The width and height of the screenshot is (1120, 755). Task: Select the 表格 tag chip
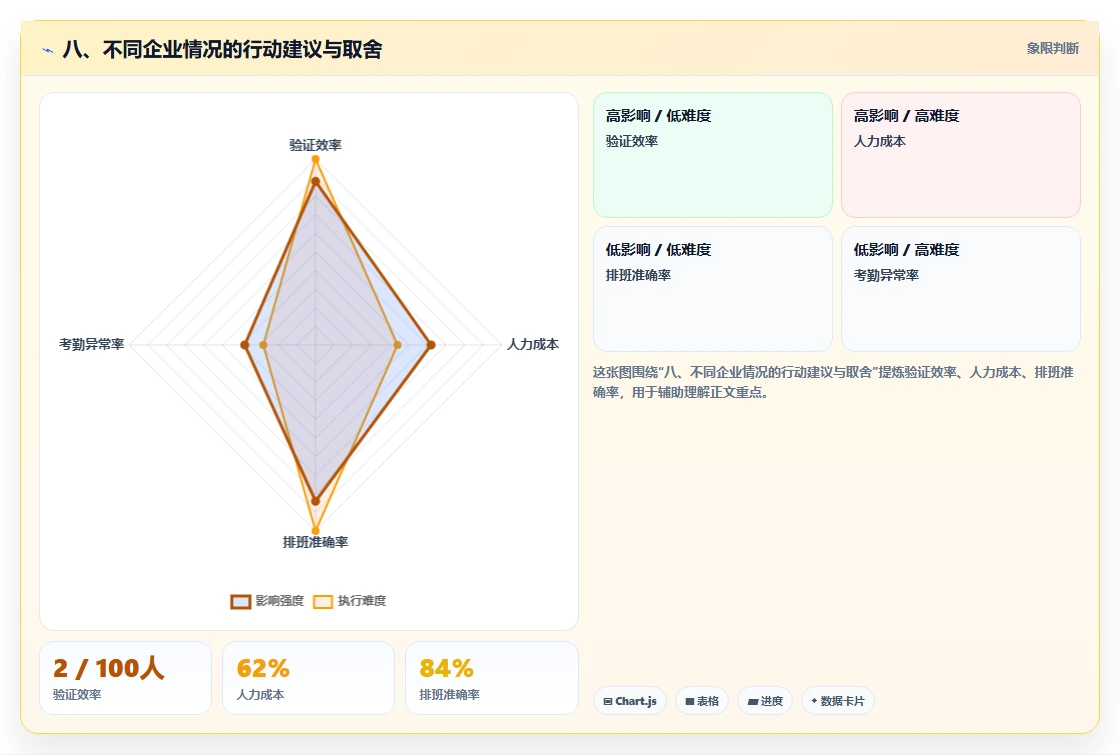click(702, 701)
